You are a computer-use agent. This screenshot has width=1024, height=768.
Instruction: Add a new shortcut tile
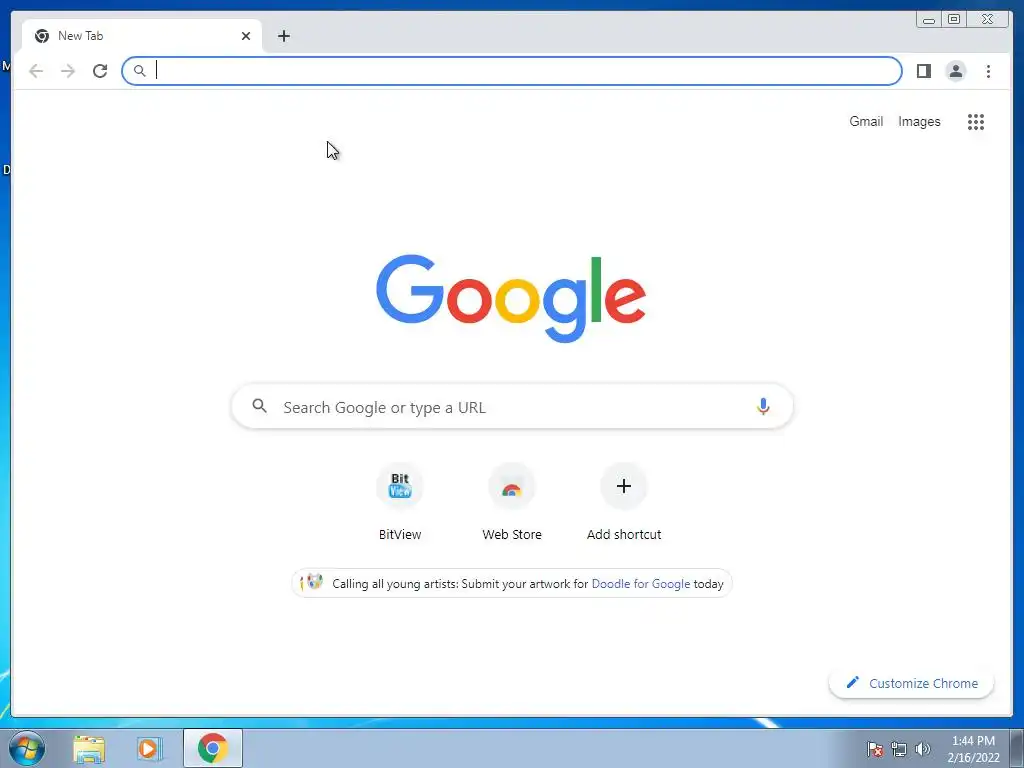[624, 502]
